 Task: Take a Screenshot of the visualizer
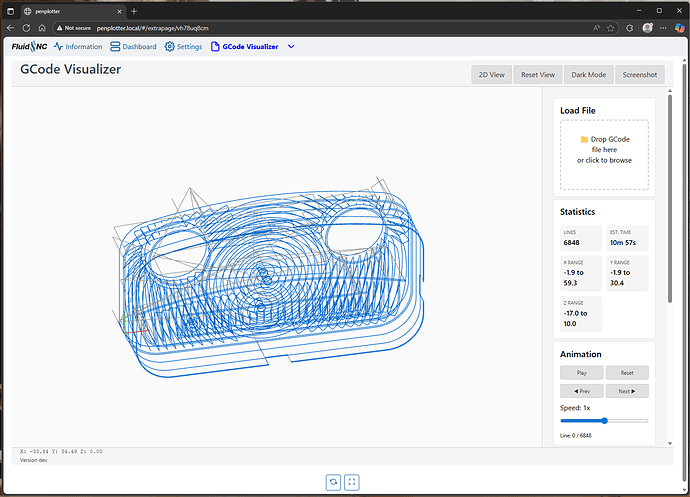(640, 75)
